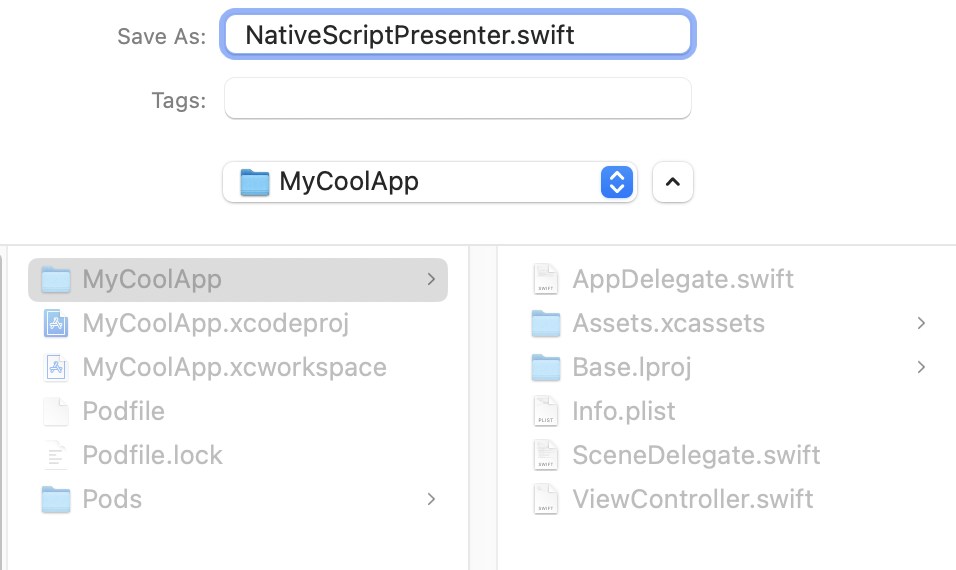Select MyCoolApp.xcworkspace file name
956x570 pixels.
235,367
